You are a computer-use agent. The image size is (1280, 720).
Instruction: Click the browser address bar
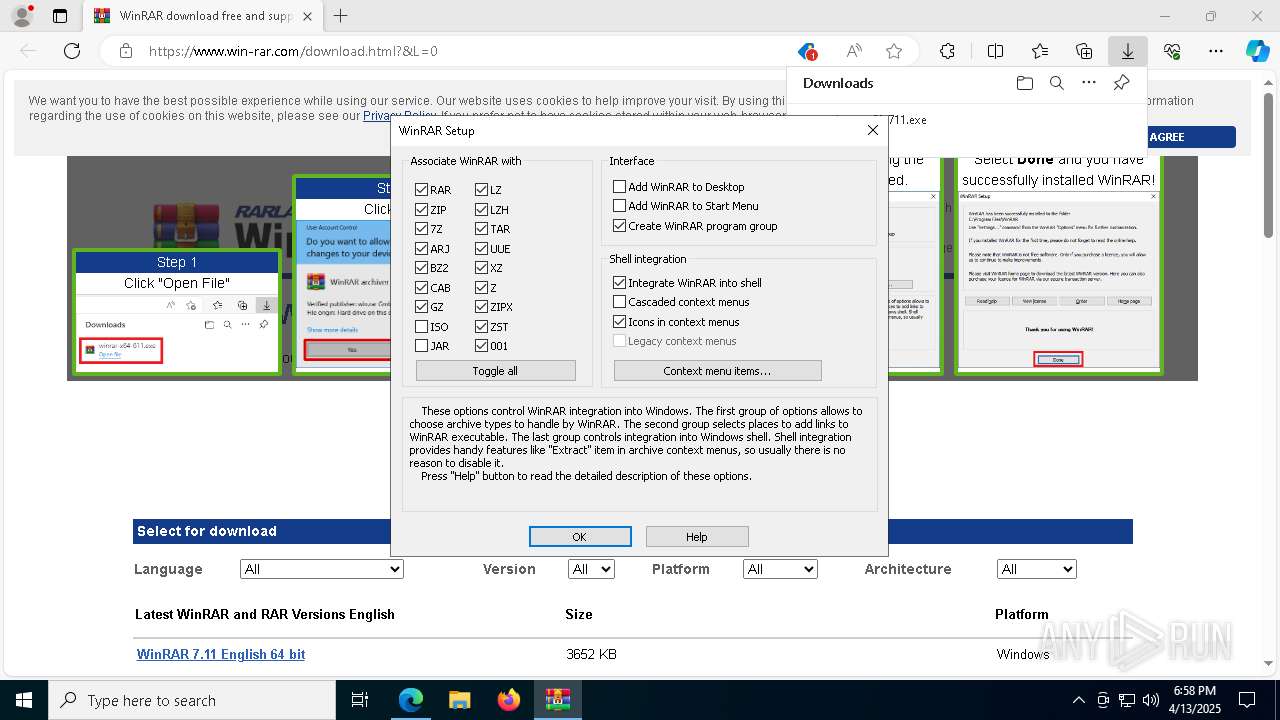point(460,51)
